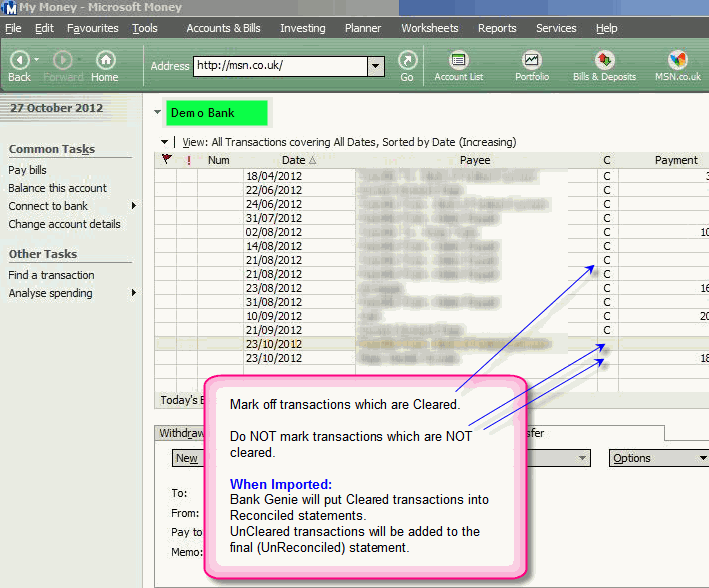
Task: Go to Home via the house icon
Action: pos(105,60)
